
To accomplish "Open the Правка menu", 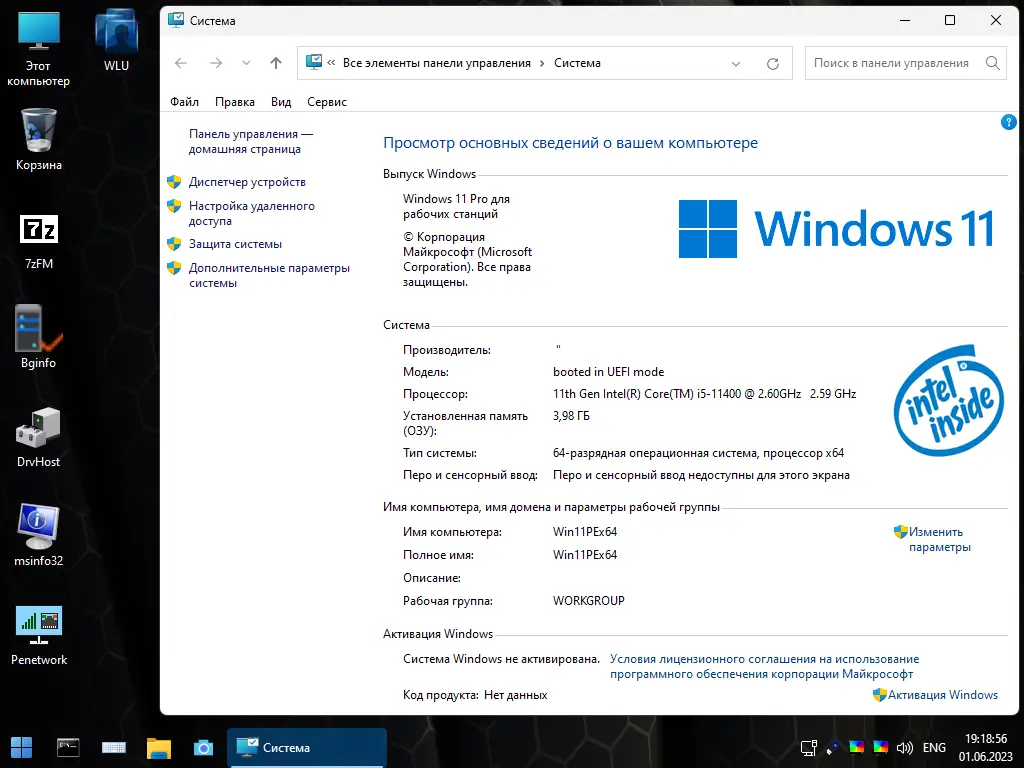I will pos(234,102).
